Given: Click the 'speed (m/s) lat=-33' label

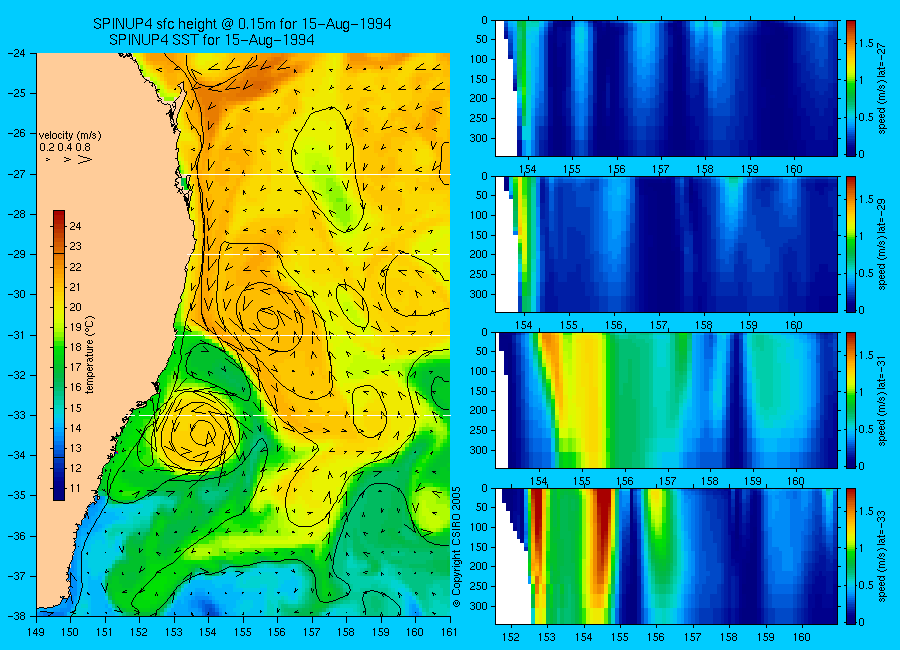Looking at the screenshot, I should tap(883, 556).
